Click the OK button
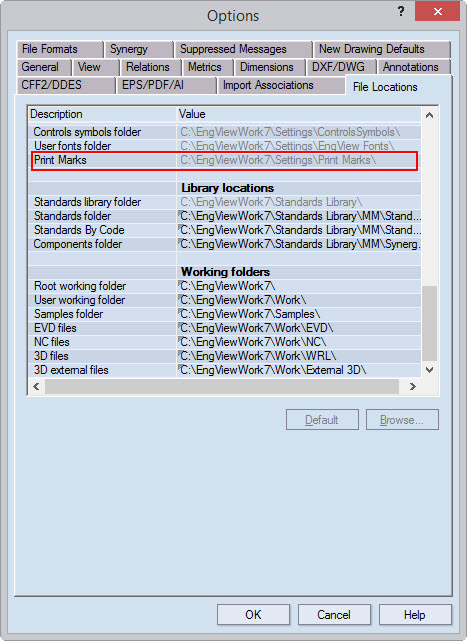The image size is (467, 641). click(x=253, y=615)
